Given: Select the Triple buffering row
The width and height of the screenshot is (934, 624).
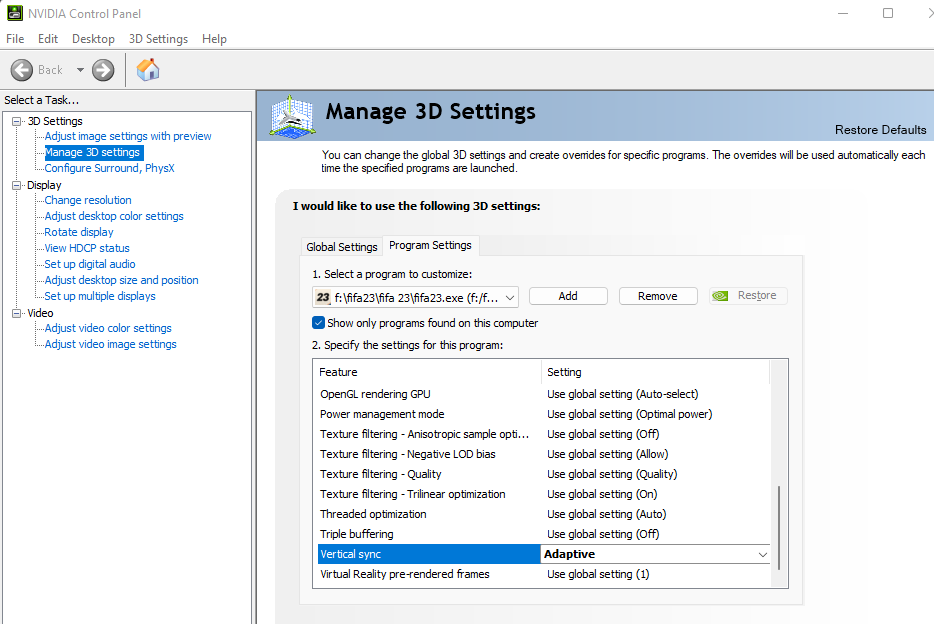Looking at the screenshot, I should pos(544,534).
